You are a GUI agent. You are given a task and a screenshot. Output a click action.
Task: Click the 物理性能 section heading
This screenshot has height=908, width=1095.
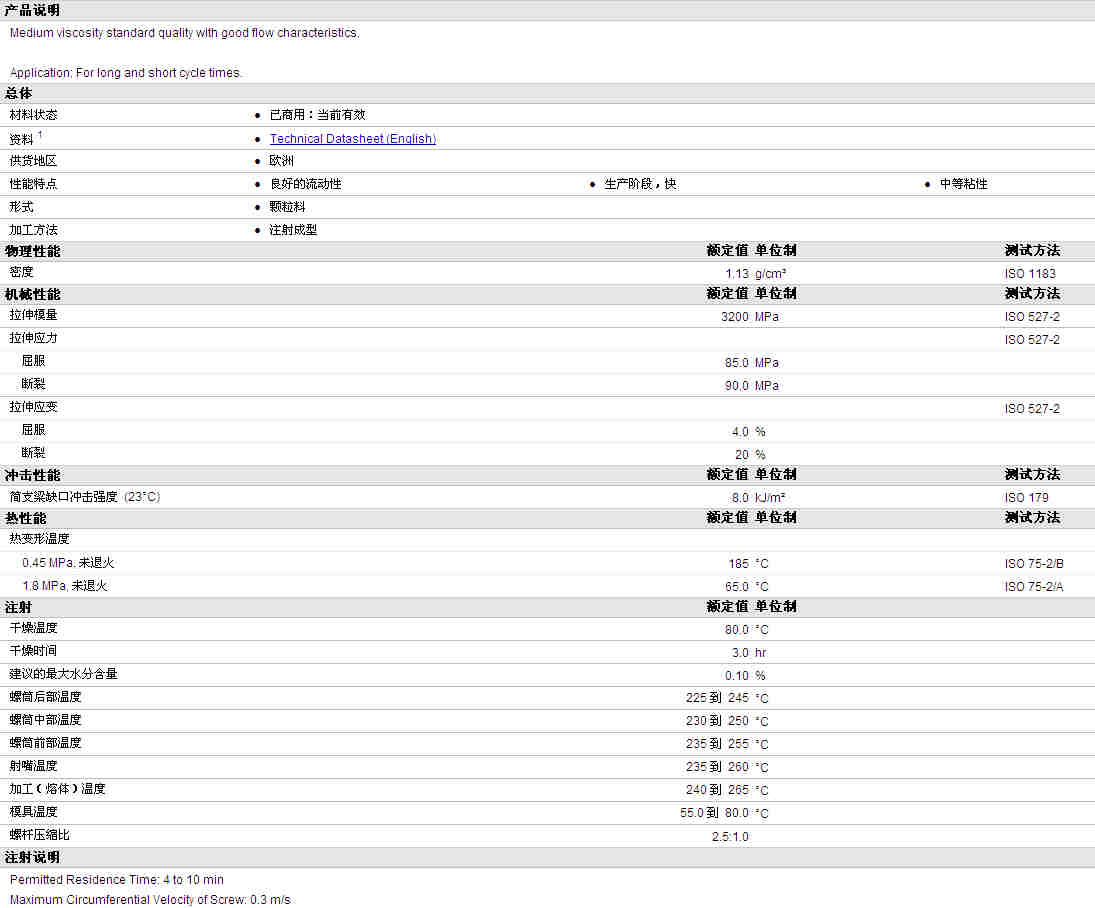[32, 251]
